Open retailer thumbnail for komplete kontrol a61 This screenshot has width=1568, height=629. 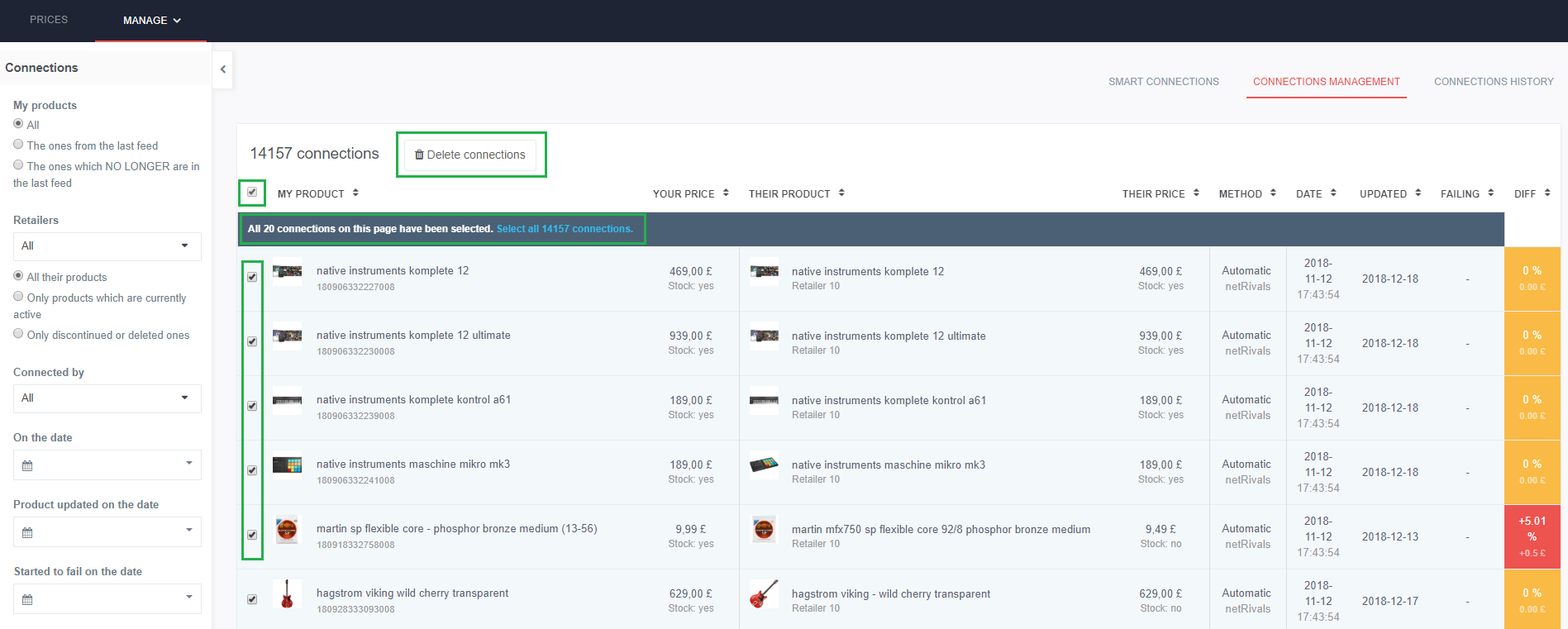(x=764, y=400)
